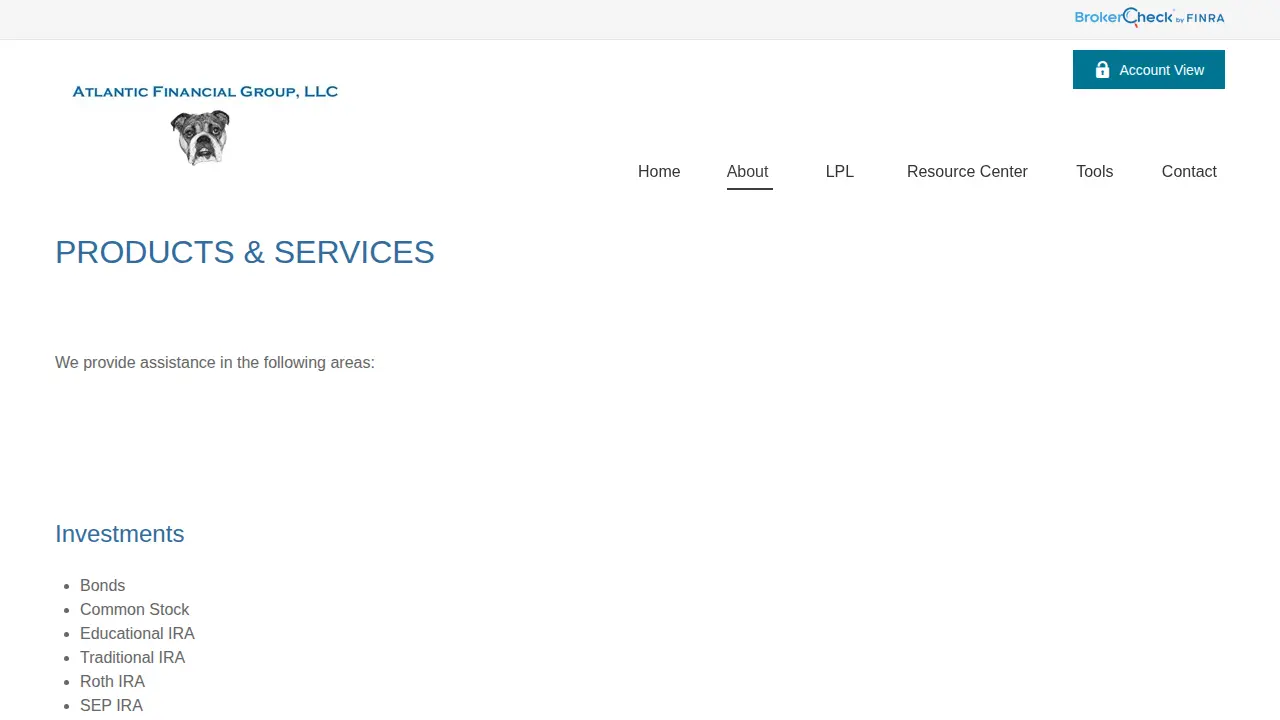Click the bulldog logo image
This screenshot has height=720, width=1280.
pyautogui.click(x=200, y=137)
